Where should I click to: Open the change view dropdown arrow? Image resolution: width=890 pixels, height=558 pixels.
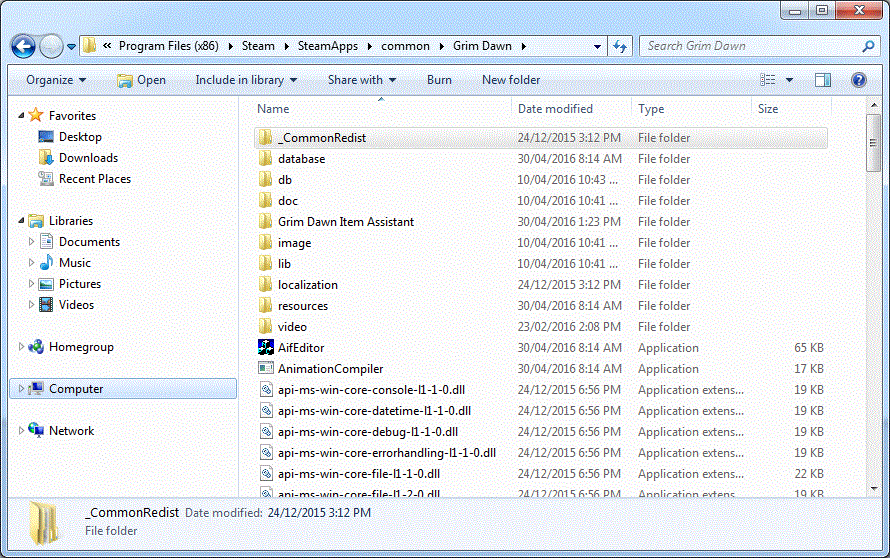pos(789,80)
